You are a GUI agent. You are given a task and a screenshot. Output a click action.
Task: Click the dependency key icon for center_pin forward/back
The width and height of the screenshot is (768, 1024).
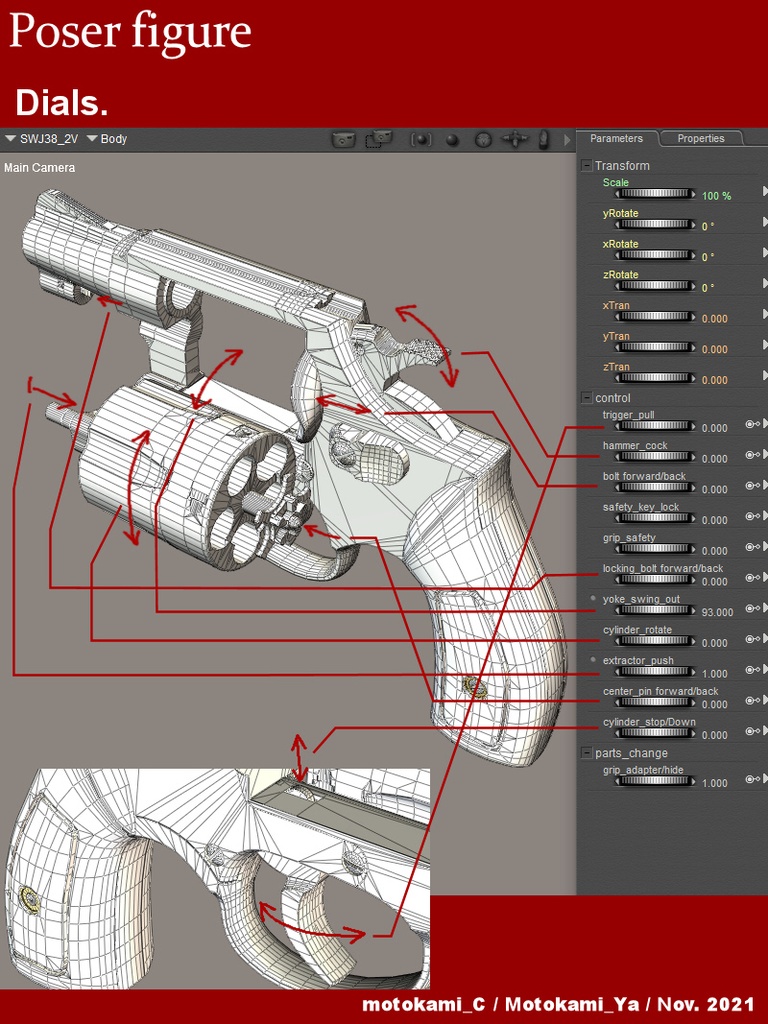pyautogui.click(x=752, y=701)
